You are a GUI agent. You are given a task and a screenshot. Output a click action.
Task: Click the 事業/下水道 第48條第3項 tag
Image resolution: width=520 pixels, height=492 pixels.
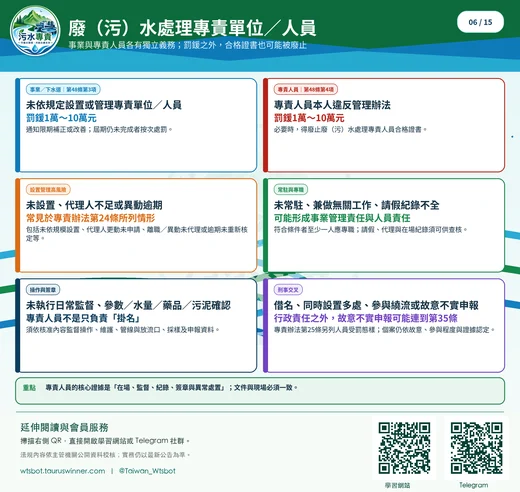[x=63, y=89]
